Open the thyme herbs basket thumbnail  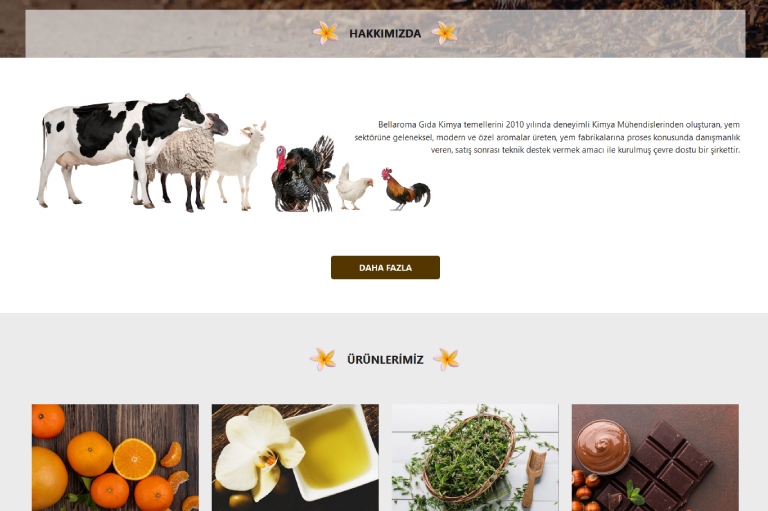[475, 458]
